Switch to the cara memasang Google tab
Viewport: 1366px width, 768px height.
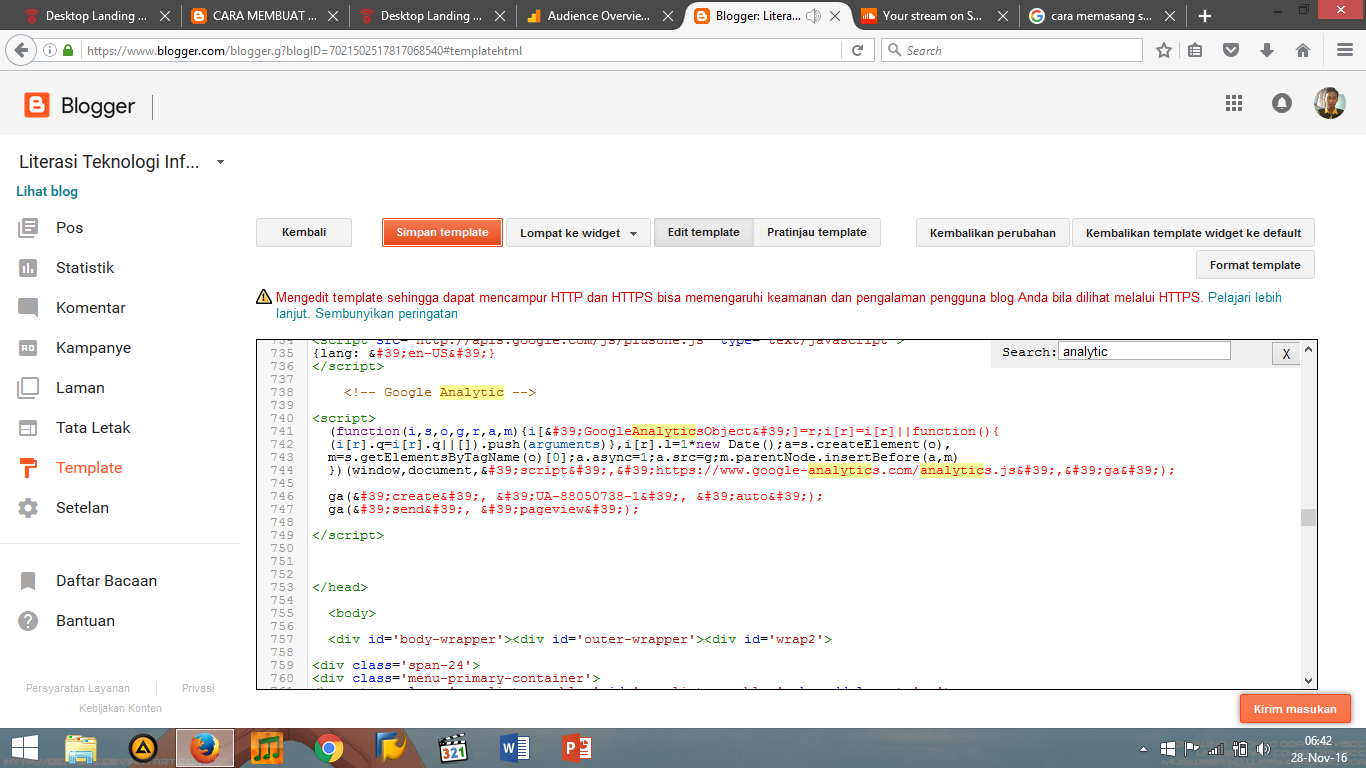[x=1101, y=16]
